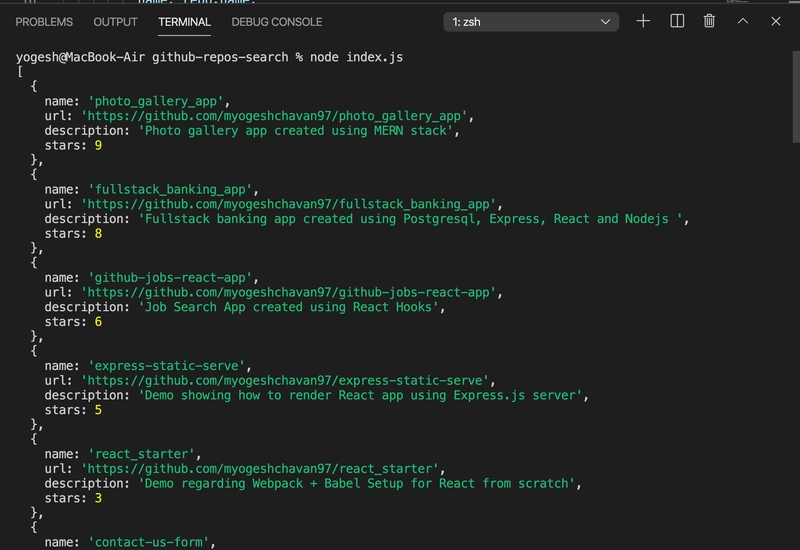This screenshot has width=800, height=550.
Task: Switch to the OUTPUT tab
Action: tap(115, 22)
